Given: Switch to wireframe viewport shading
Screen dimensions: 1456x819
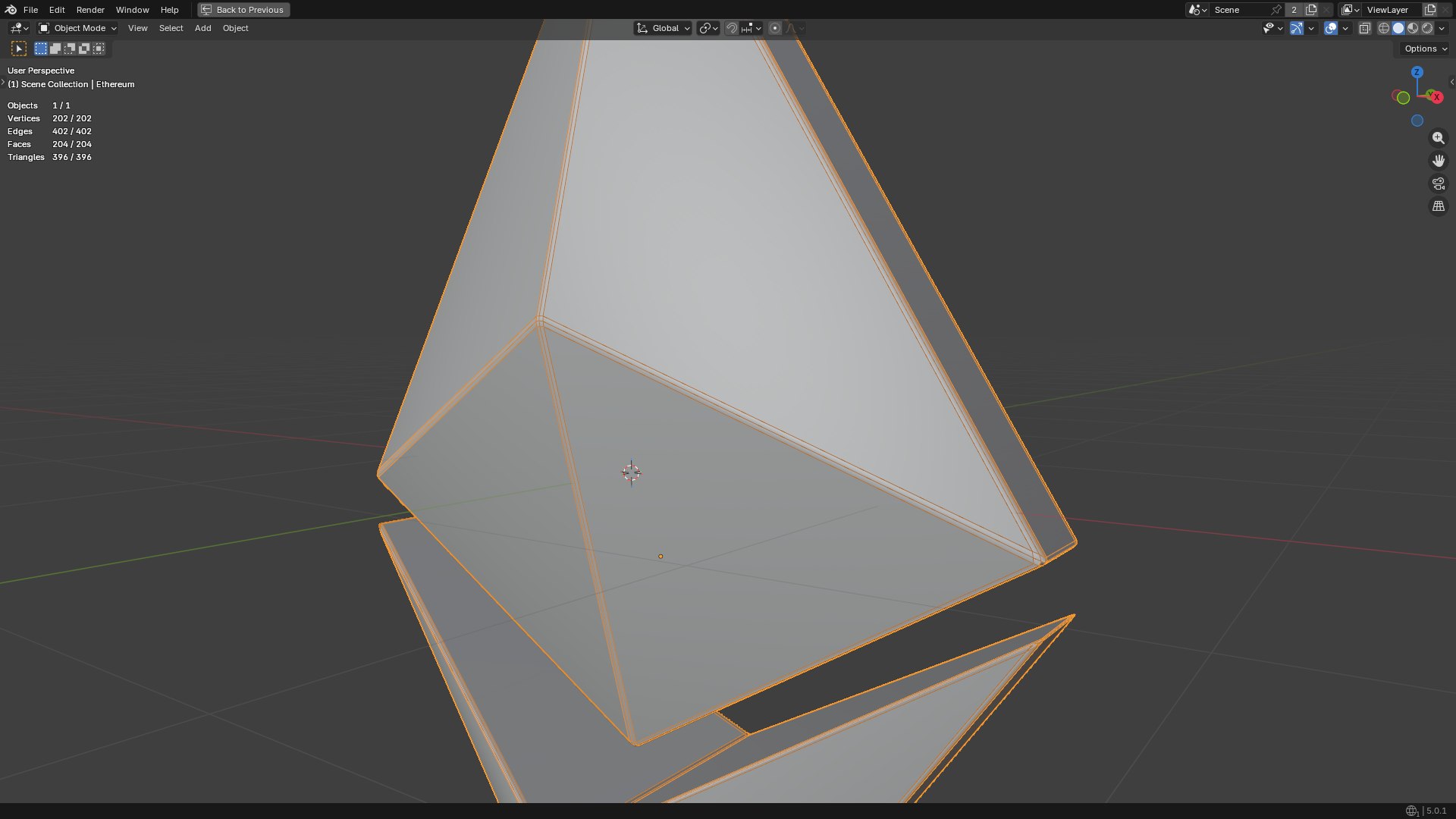Looking at the screenshot, I should pyautogui.click(x=1384, y=28).
